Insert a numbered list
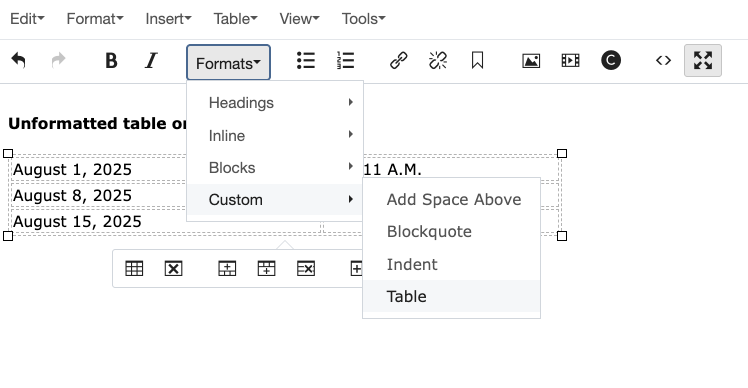The width and height of the screenshot is (748, 388). coord(345,61)
